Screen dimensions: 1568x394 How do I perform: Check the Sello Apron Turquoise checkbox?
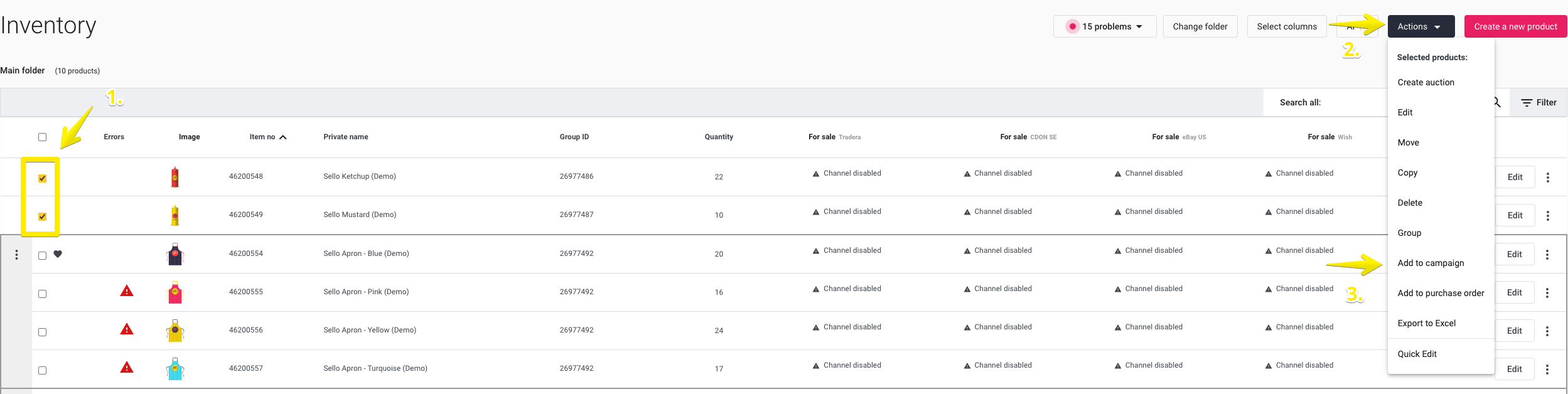pyautogui.click(x=42, y=370)
